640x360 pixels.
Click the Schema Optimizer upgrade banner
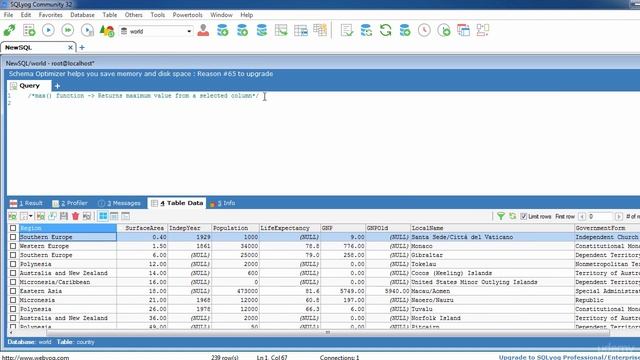(141, 74)
